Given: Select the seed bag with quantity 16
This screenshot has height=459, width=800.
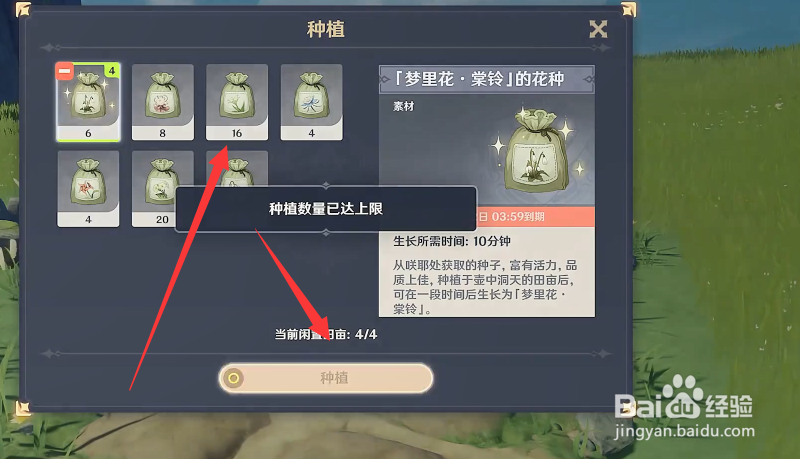Looking at the screenshot, I should tap(237, 102).
